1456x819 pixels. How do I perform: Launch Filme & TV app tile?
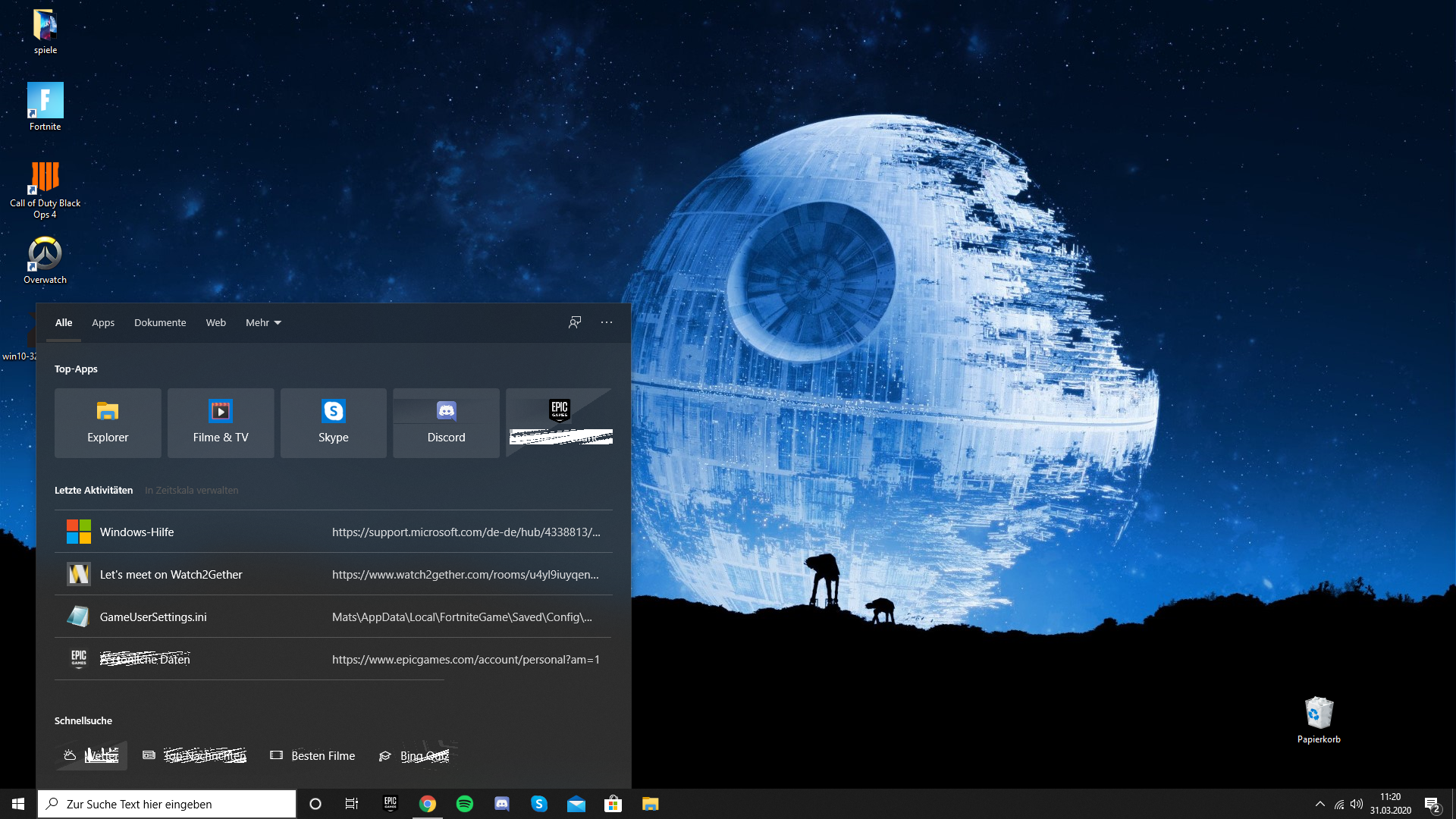221,422
